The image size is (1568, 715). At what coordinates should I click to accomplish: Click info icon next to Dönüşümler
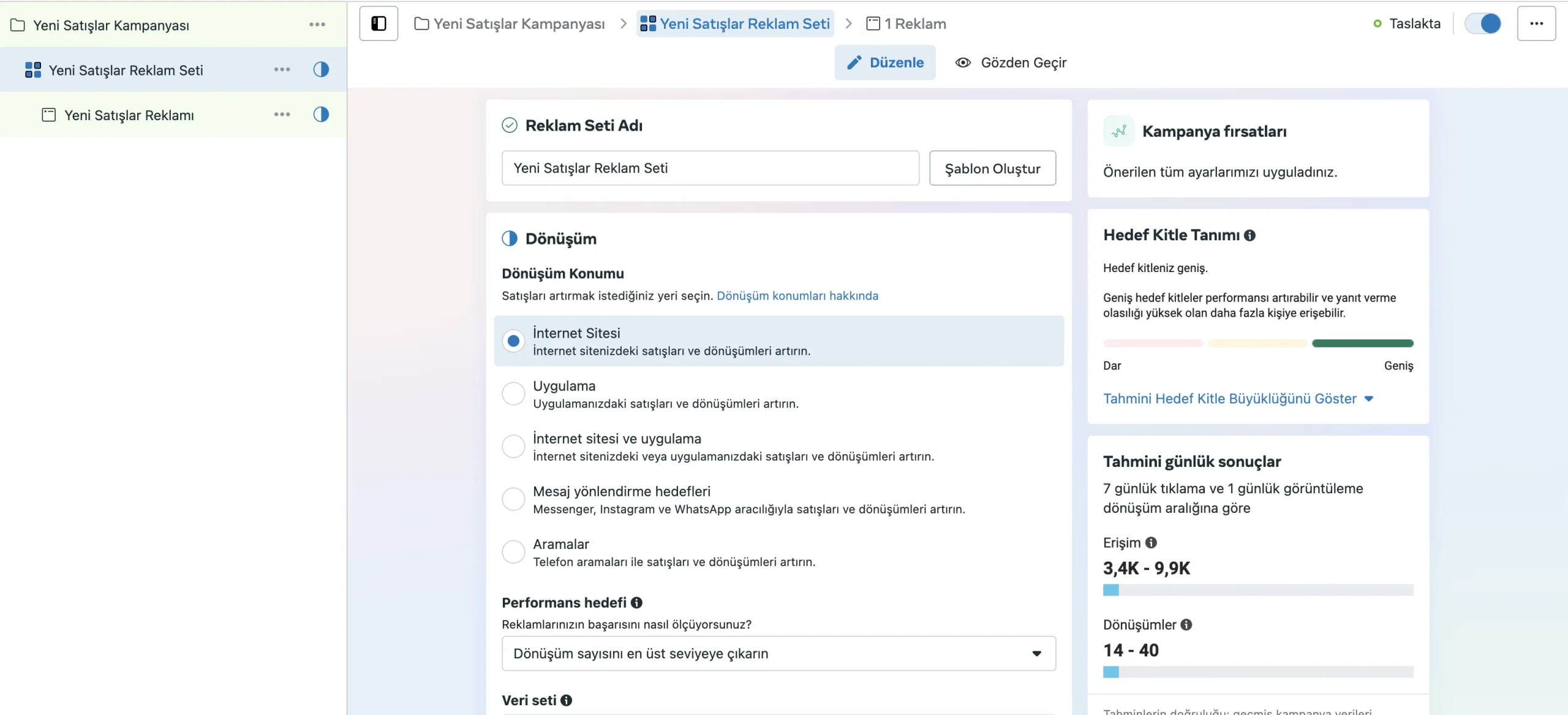(x=1186, y=625)
